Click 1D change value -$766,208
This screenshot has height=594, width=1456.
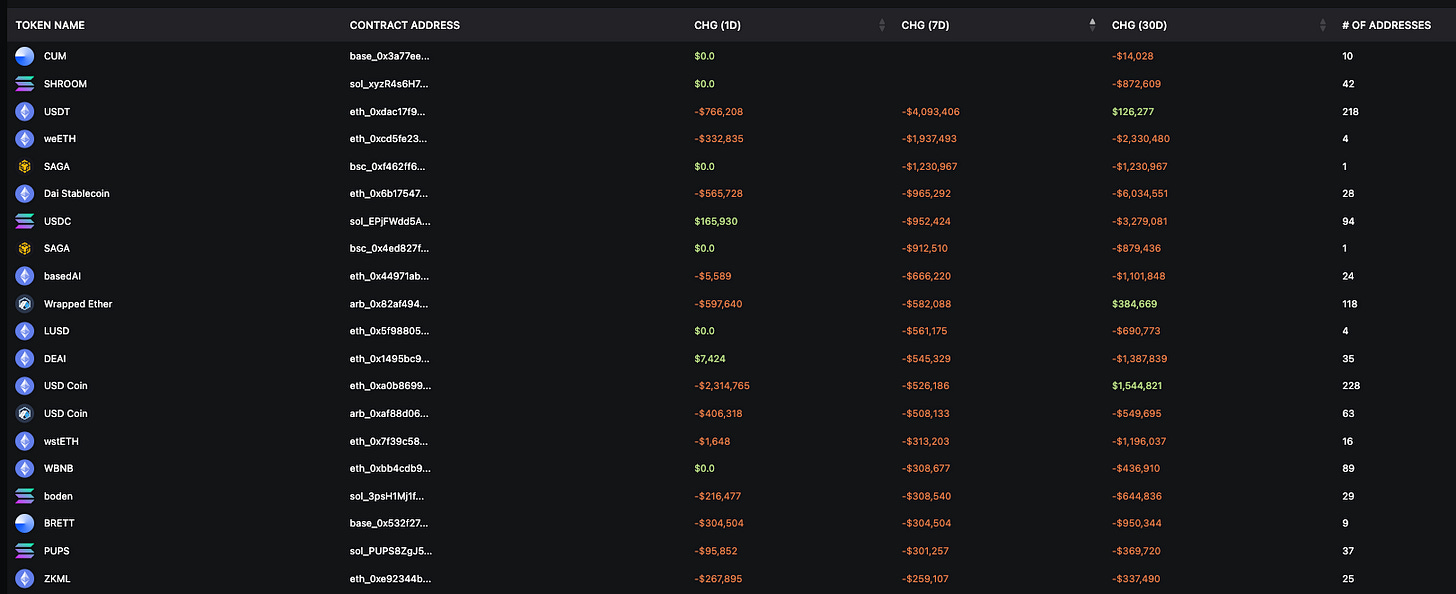coord(718,112)
